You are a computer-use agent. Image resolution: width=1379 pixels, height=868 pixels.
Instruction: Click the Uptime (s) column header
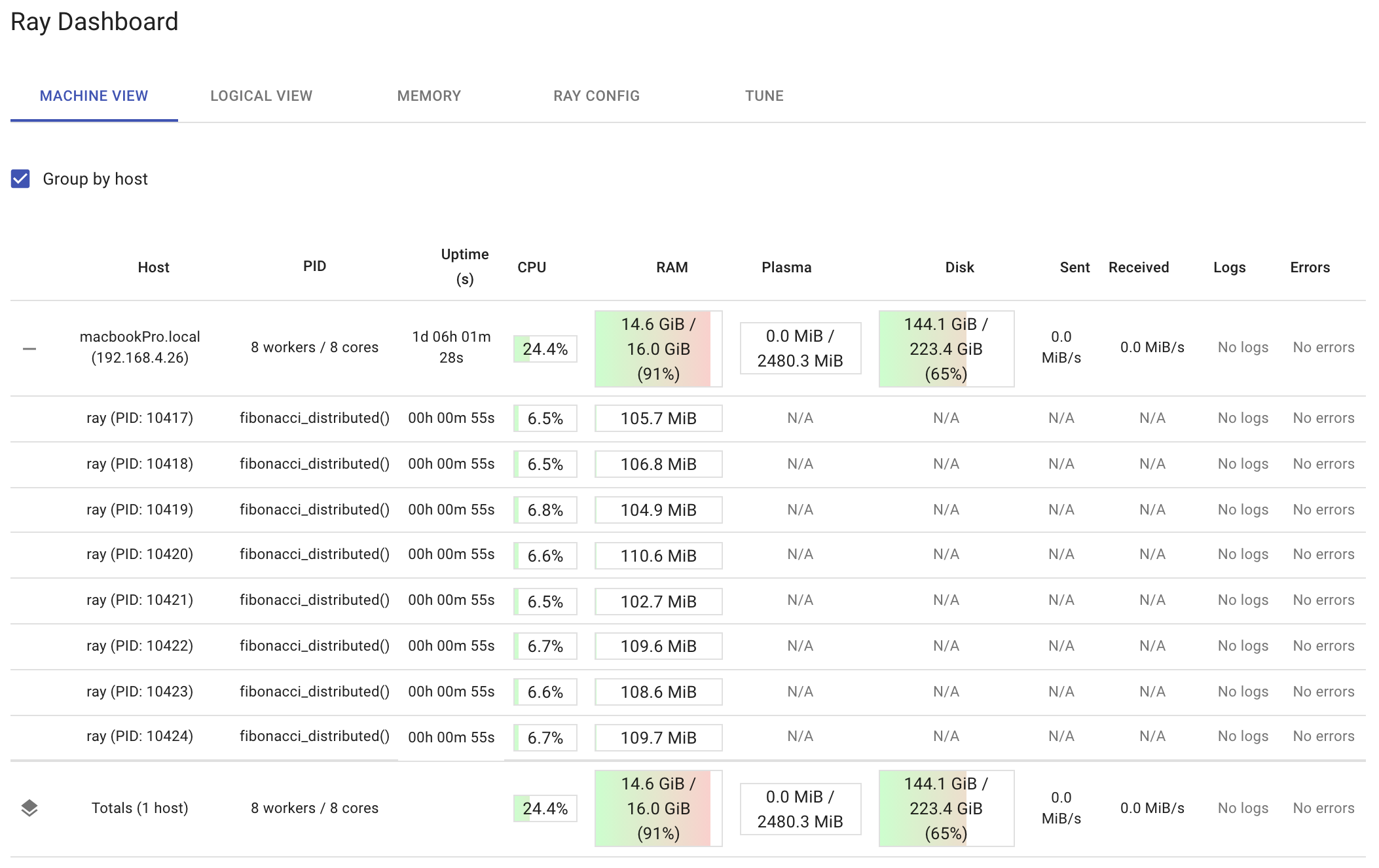(465, 266)
